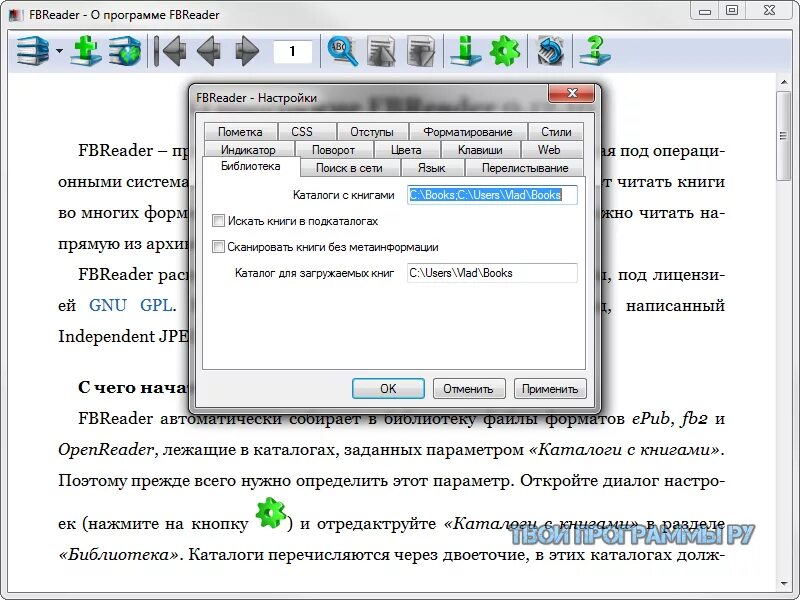Minimize the FBReader main window
Image resolution: width=800 pixels, height=600 pixels.
[x=705, y=10]
